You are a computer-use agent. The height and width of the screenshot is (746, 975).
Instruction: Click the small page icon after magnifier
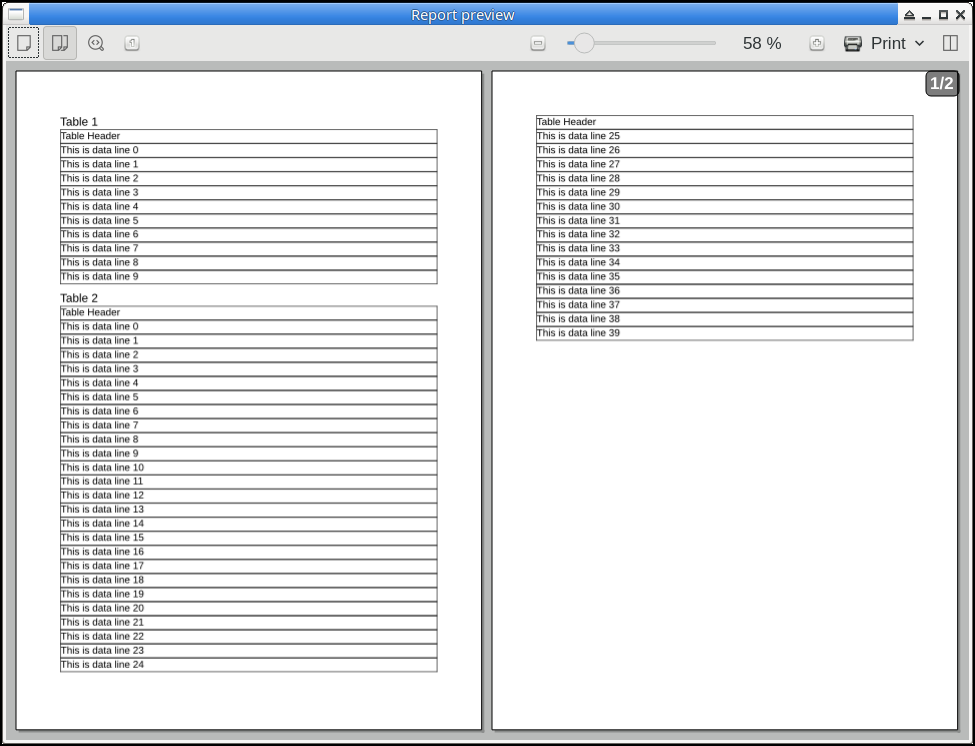[x=132, y=43]
